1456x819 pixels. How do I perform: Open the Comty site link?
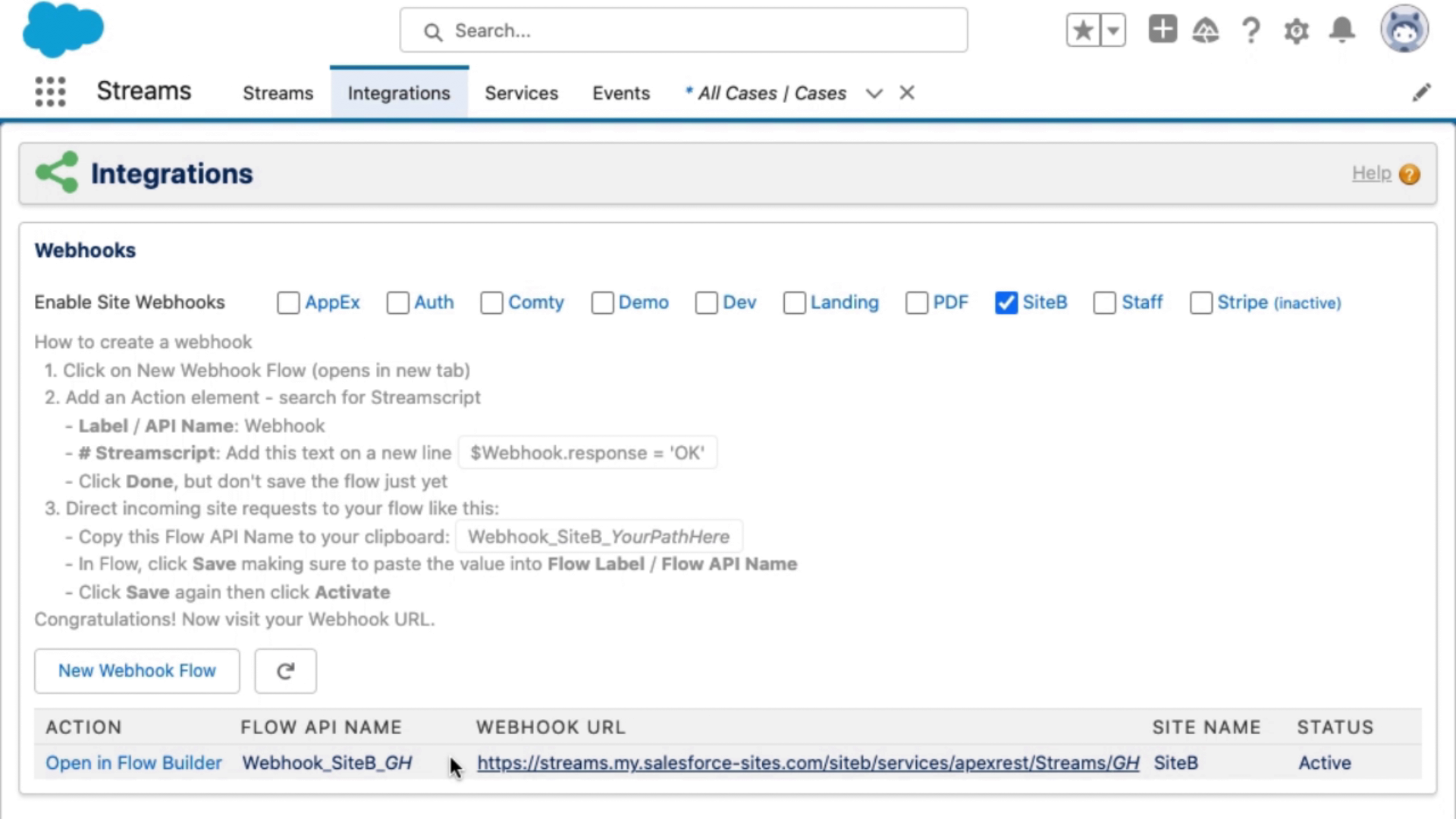click(x=536, y=303)
